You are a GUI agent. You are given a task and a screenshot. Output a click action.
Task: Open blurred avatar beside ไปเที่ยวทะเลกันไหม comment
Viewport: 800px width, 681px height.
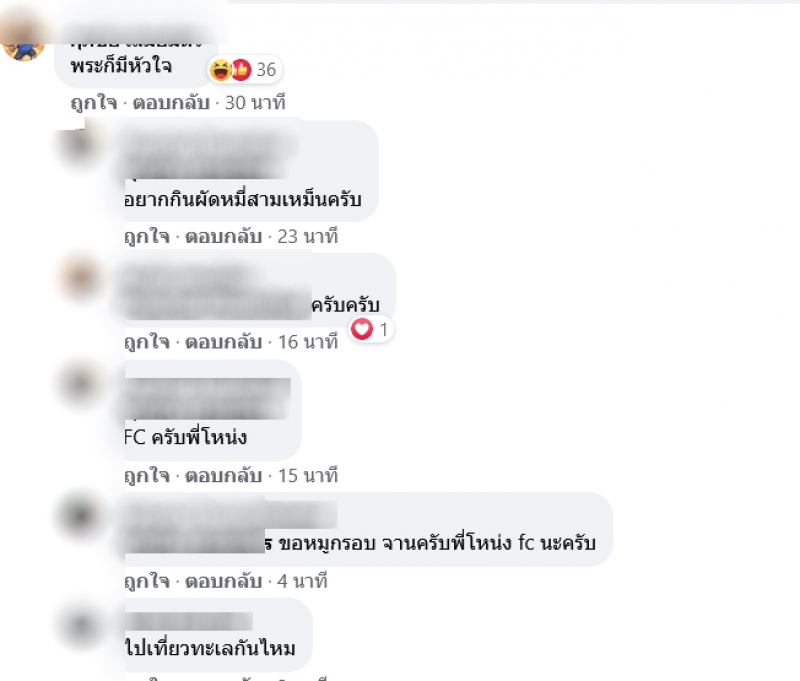tap(80, 623)
